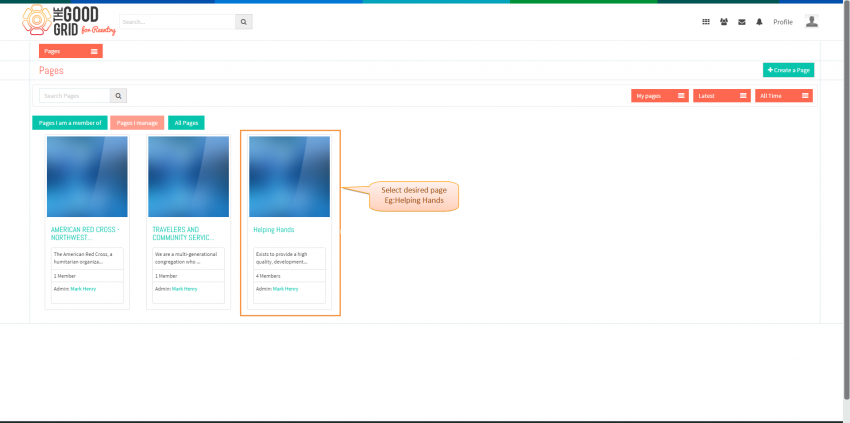Focus the Search Pages input
This screenshot has width=850, height=423.
(75, 96)
